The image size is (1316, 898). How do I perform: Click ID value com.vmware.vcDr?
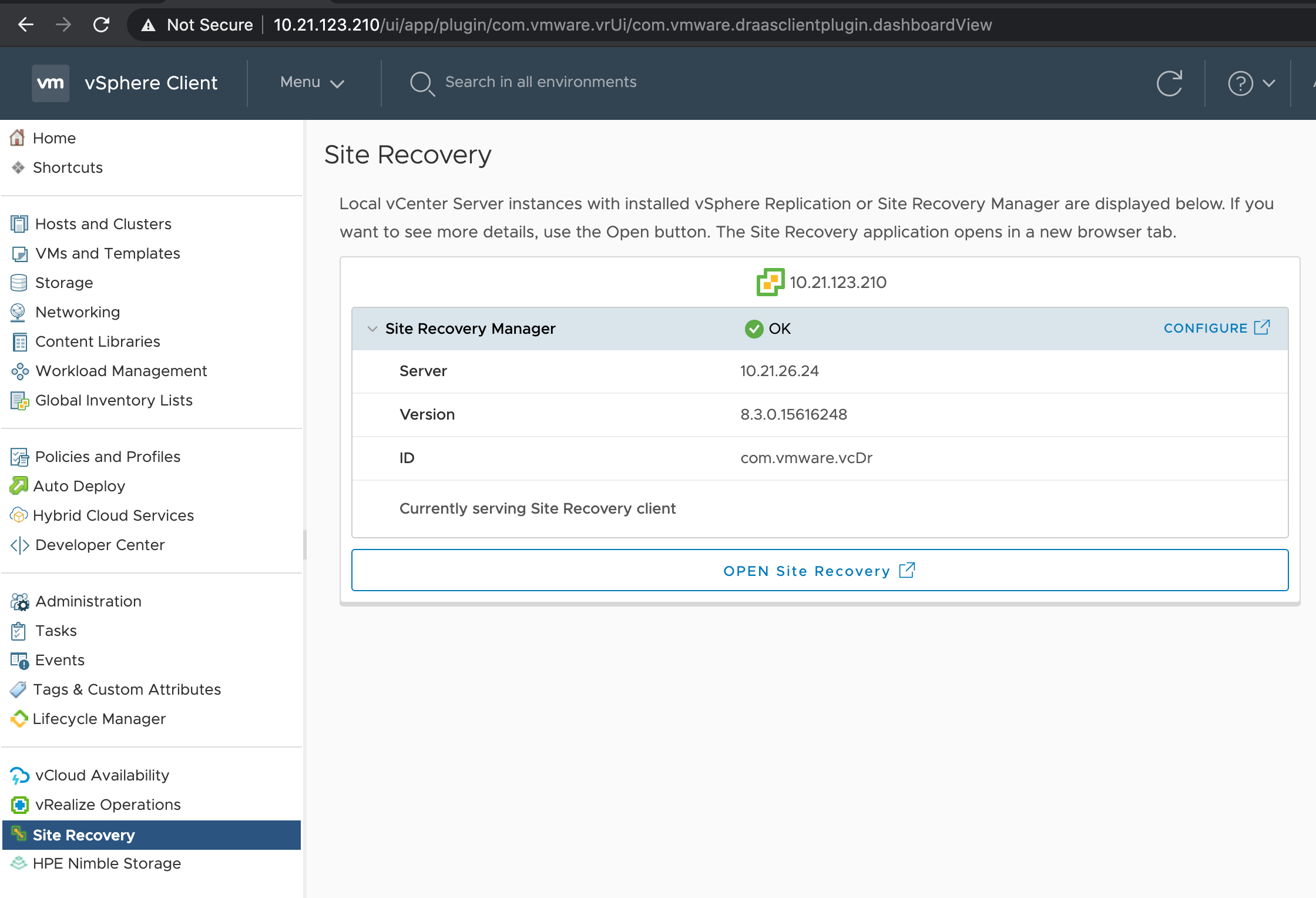pos(806,458)
